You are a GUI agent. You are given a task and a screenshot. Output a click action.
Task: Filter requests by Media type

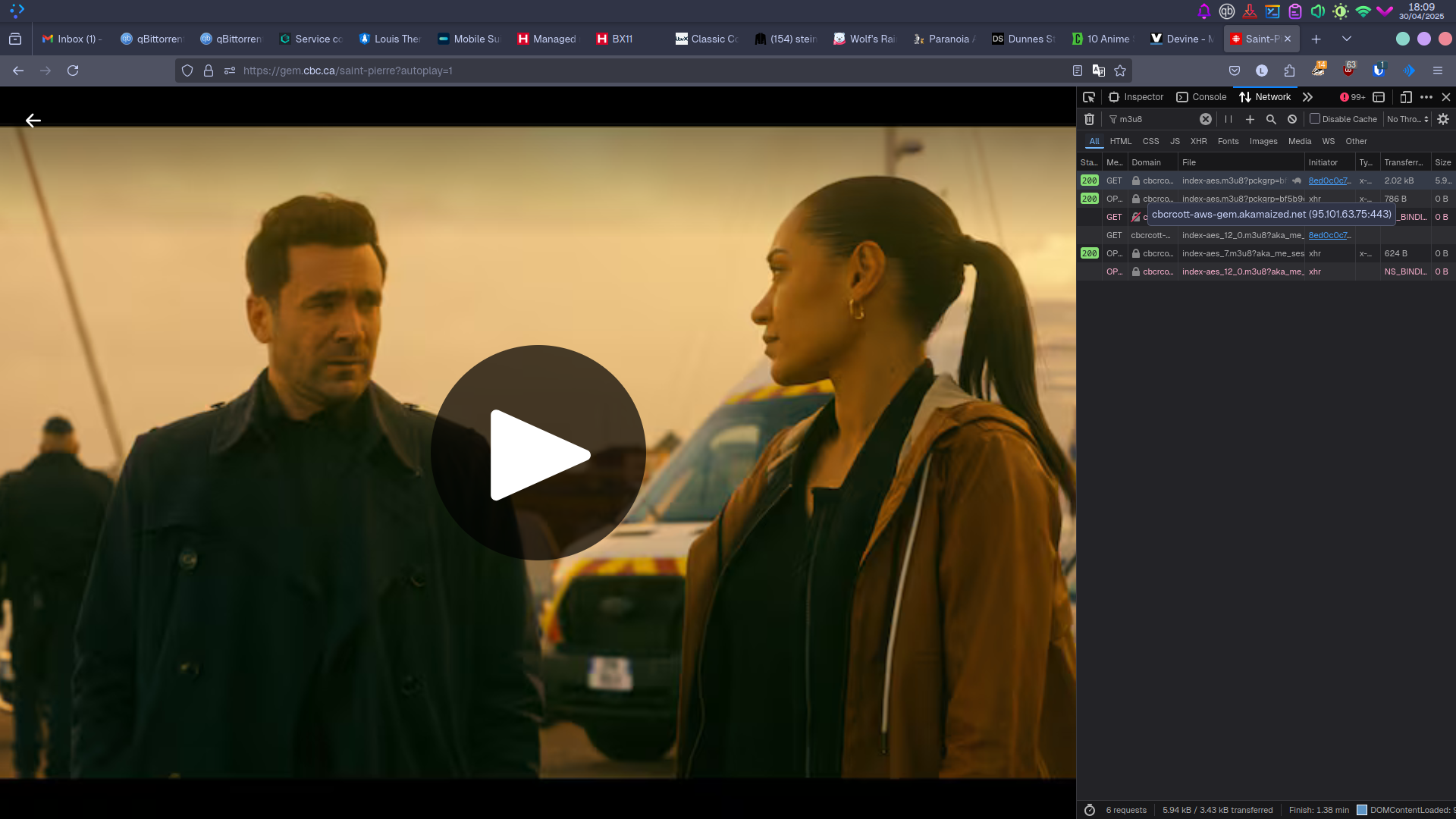point(1299,141)
